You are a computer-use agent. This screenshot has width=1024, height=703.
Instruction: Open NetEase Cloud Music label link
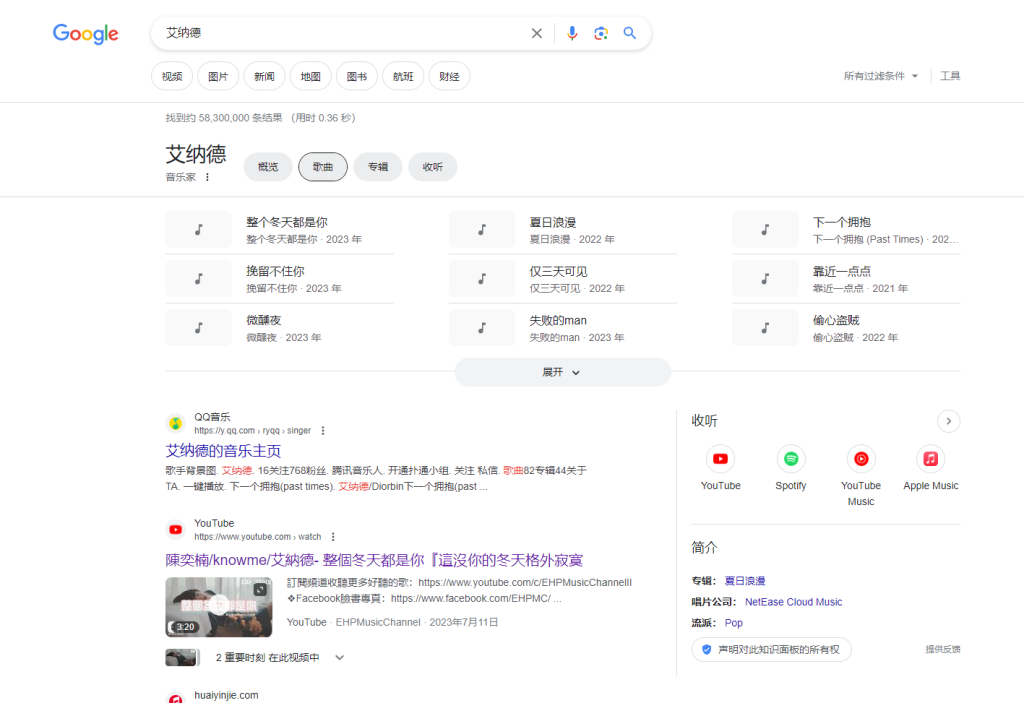[x=793, y=602]
